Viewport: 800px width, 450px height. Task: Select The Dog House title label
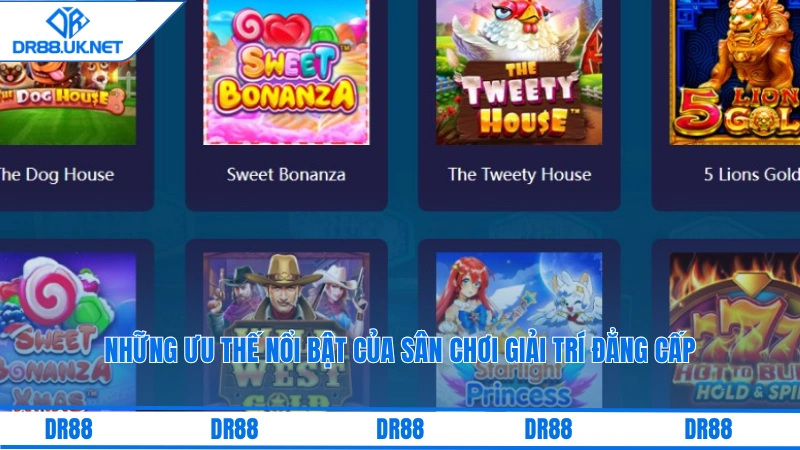pos(56,174)
